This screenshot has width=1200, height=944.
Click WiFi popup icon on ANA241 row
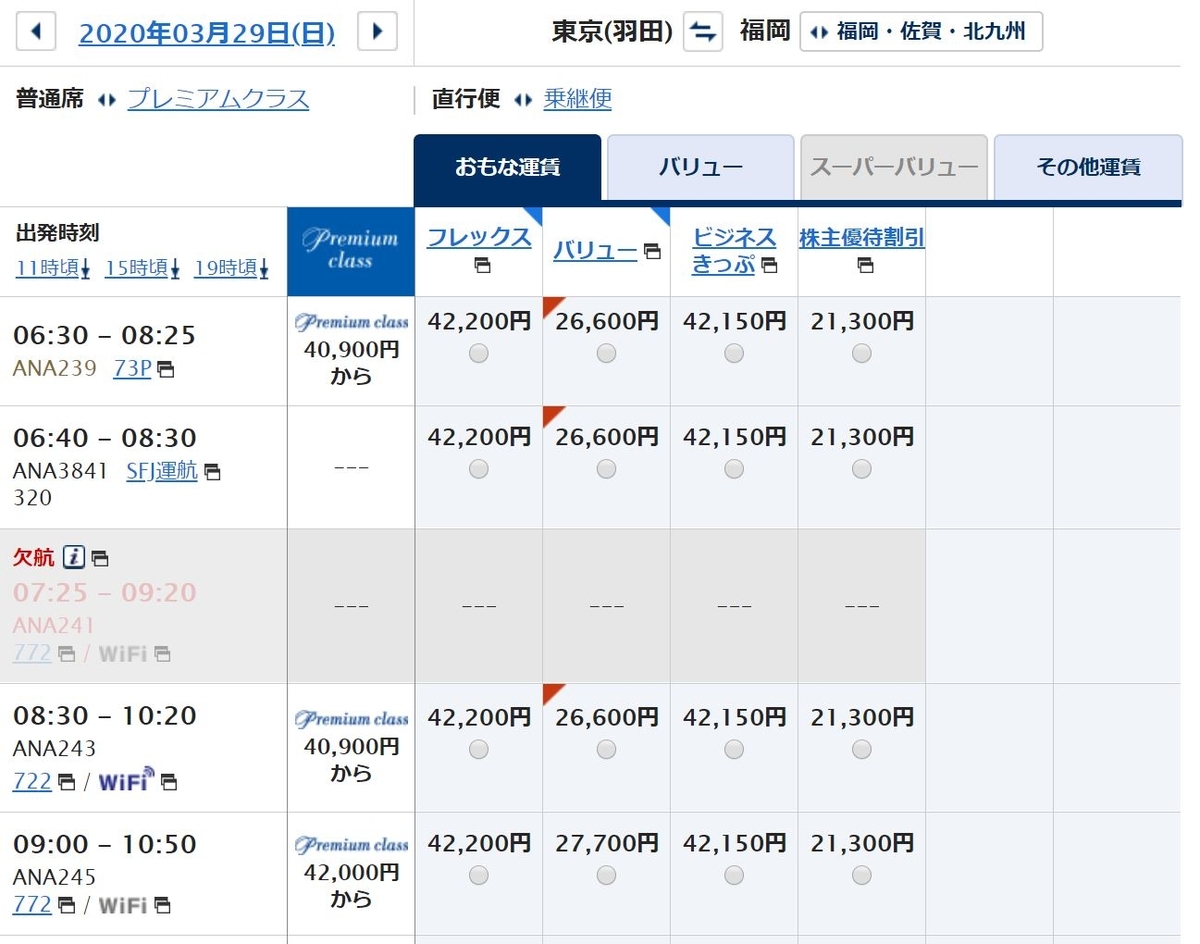click(x=162, y=654)
